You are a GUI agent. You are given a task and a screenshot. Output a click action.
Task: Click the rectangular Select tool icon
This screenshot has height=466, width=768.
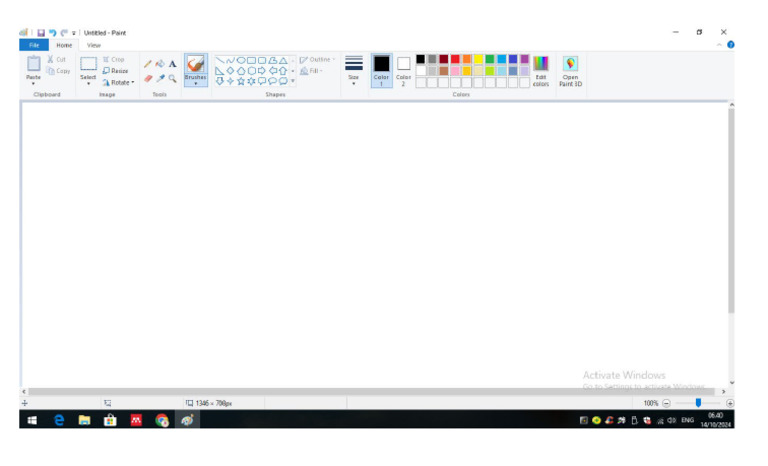[88, 64]
